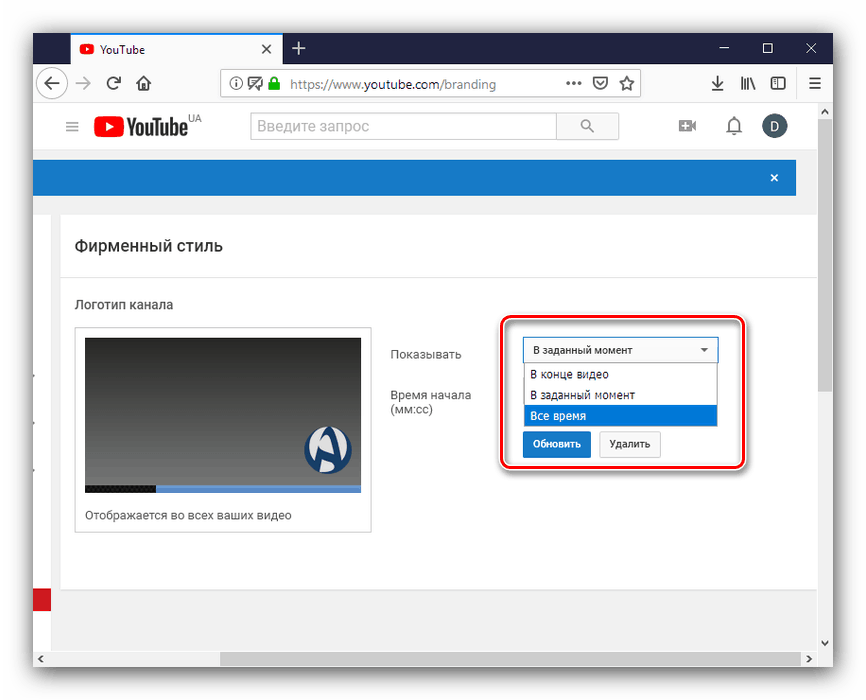
Task: Click the scroll down arrow
Action: 825,643
